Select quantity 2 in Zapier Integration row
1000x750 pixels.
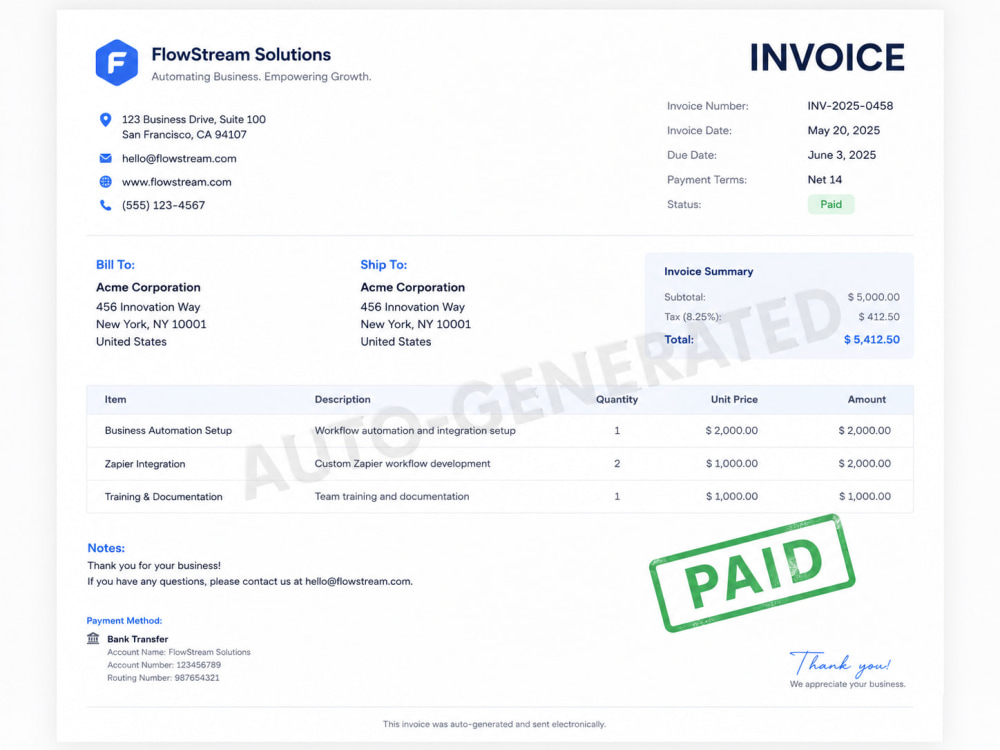point(617,464)
